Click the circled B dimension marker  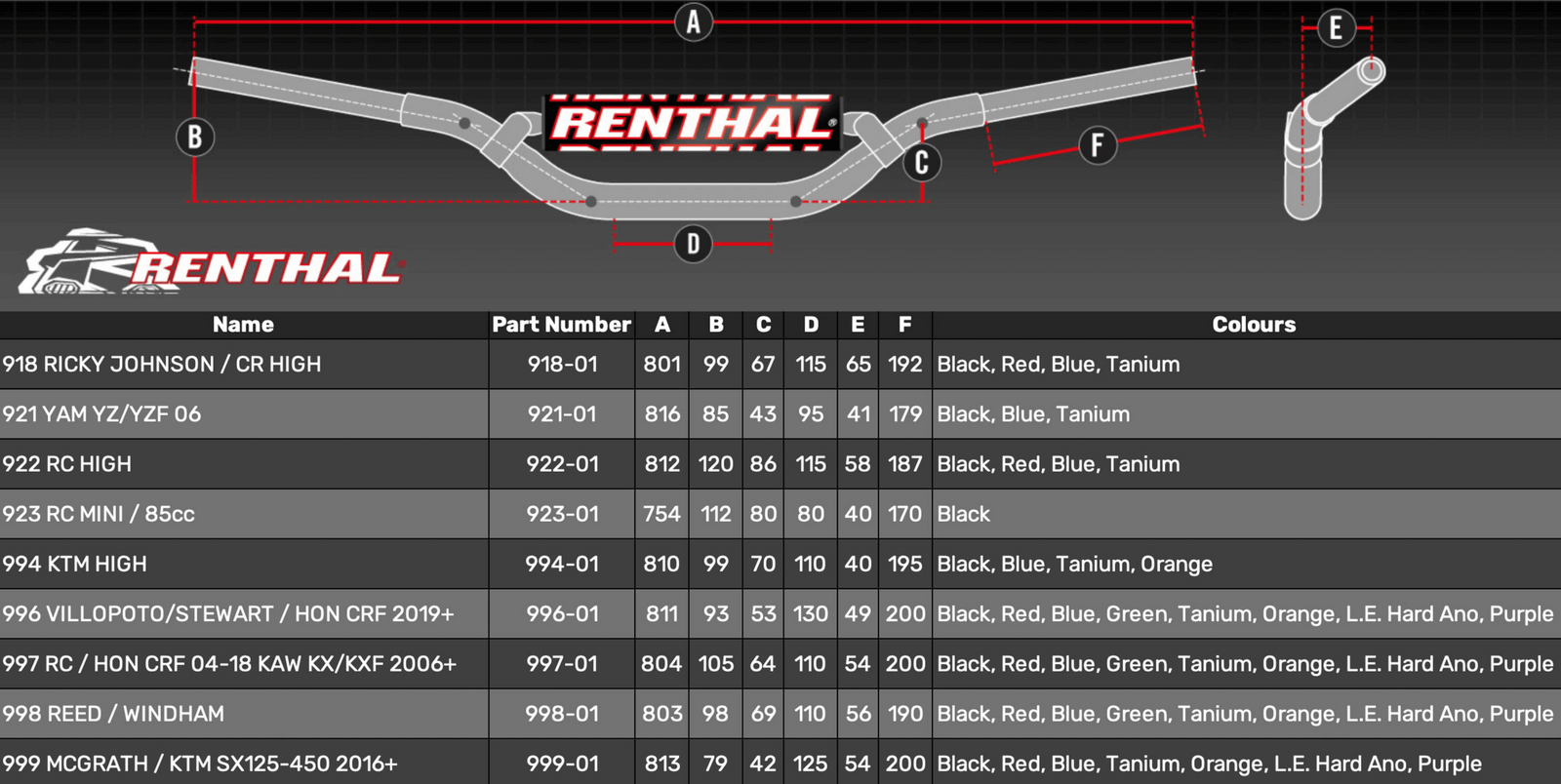click(x=195, y=137)
